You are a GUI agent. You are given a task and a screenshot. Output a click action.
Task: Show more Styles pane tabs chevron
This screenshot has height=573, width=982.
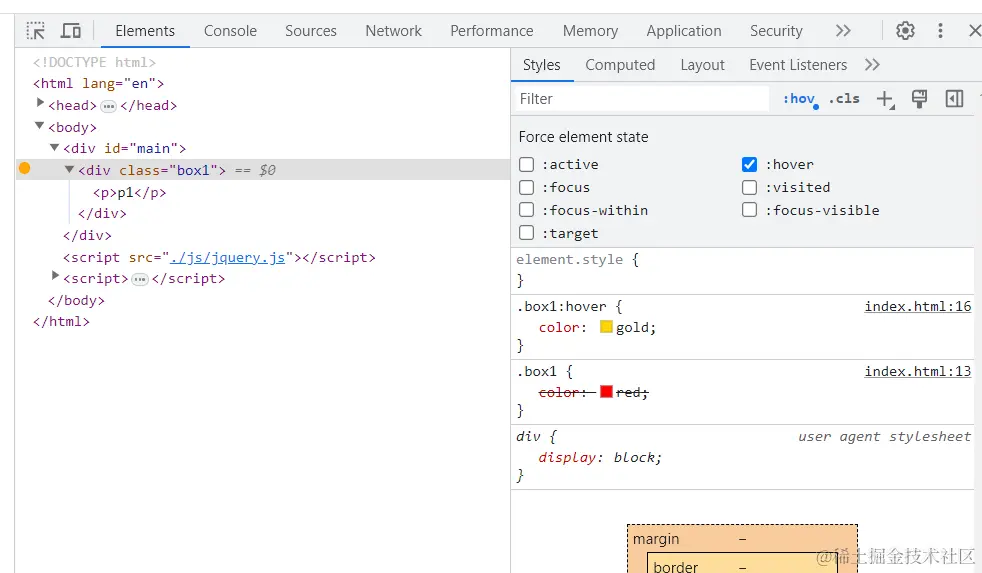pyautogui.click(x=872, y=65)
